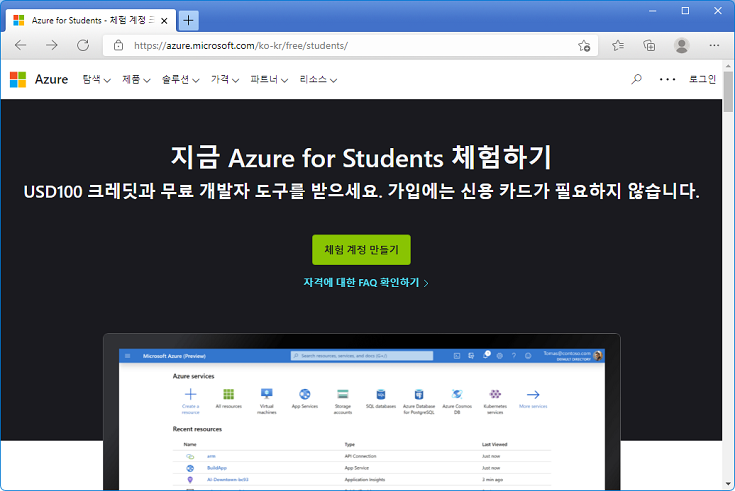Image resolution: width=735 pixels, height=491 pixels.
Task: Minimize the browser window
Action: click(652, 10)
